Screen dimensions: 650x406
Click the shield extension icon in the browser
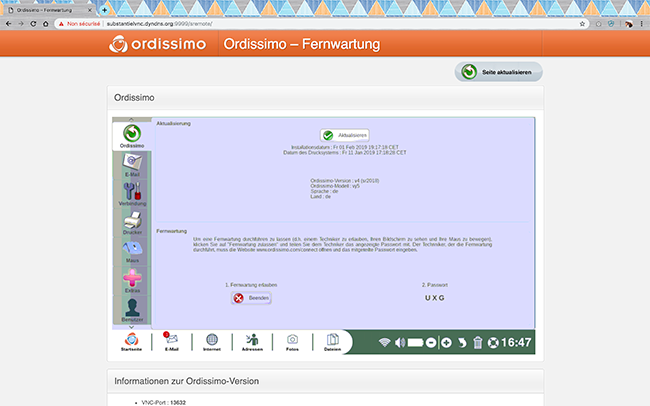[611, 24]
